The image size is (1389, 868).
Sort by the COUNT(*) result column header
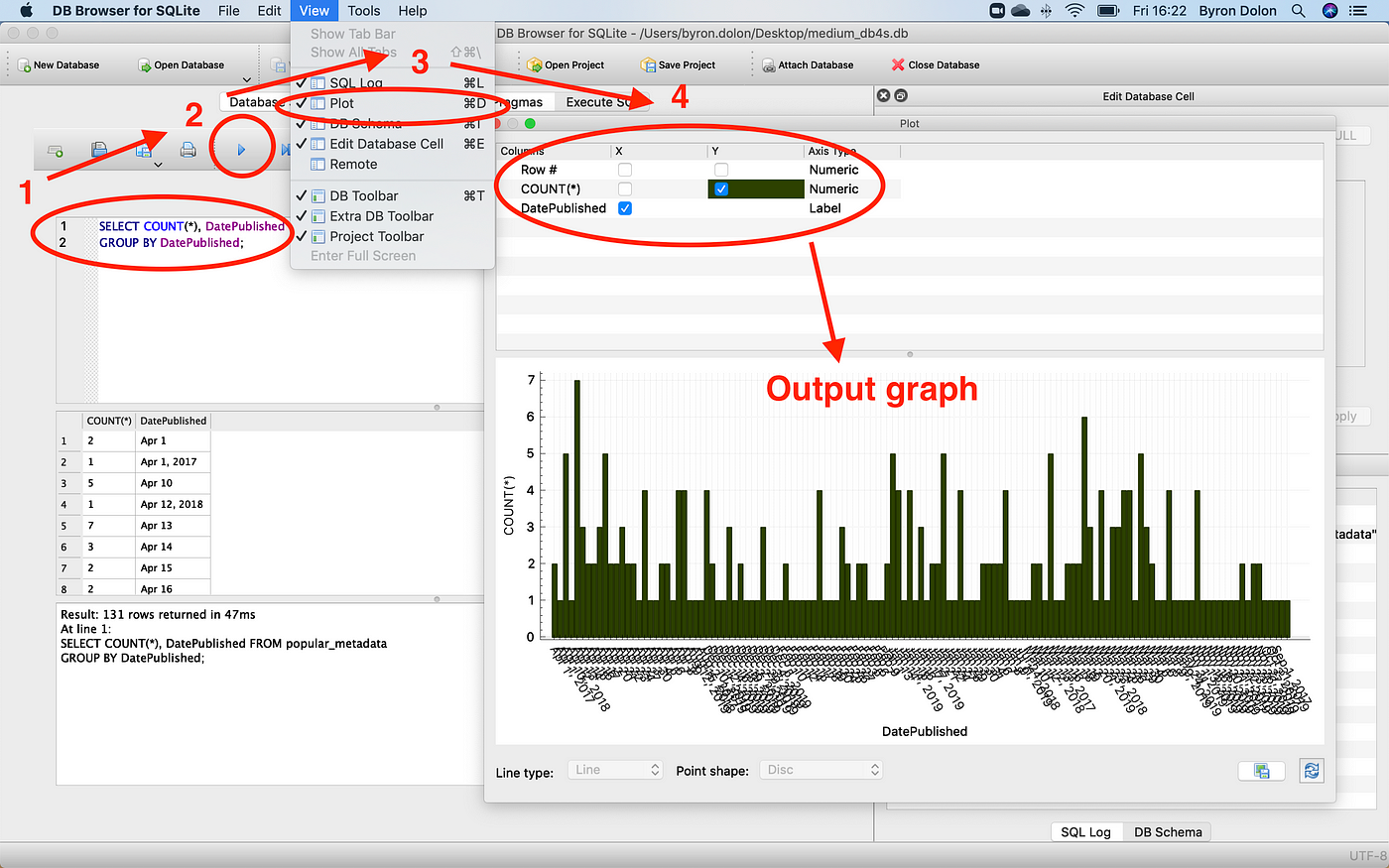(x=109, y=421)
